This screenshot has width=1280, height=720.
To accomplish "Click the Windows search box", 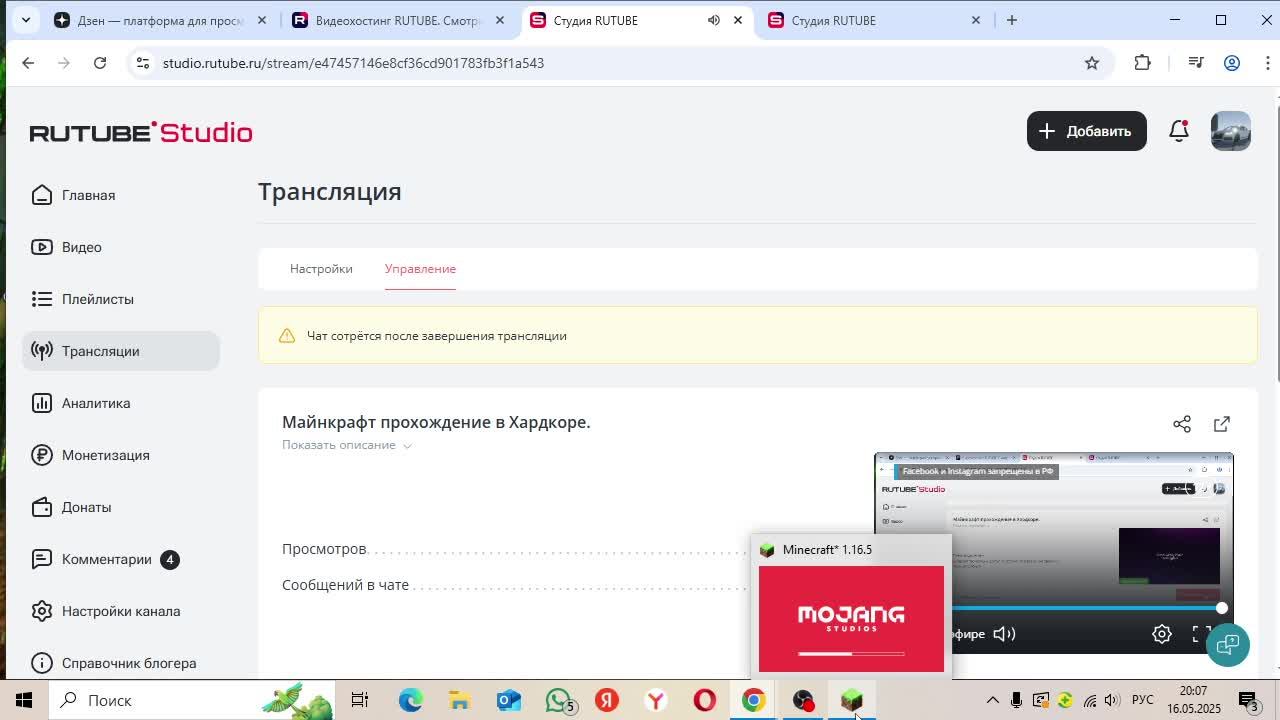I will click(192, 700).
